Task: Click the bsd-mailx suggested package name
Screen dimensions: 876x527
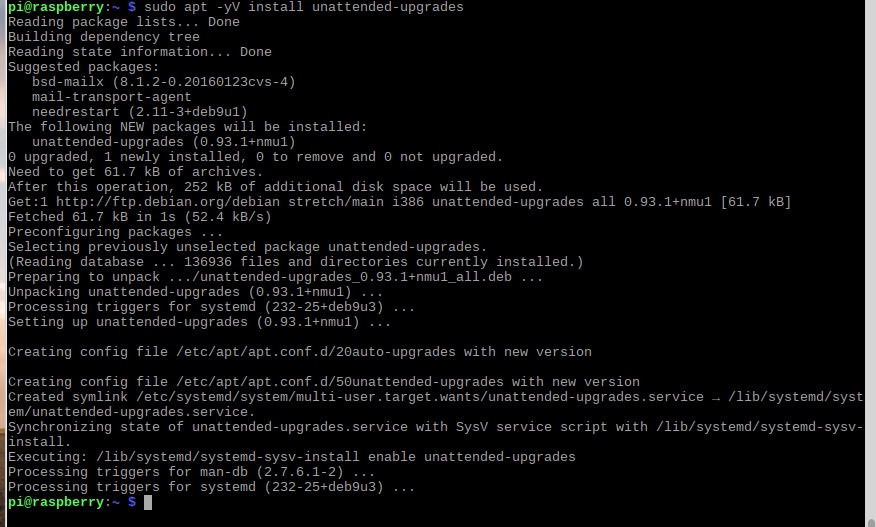Action: (x=68, y=82)
